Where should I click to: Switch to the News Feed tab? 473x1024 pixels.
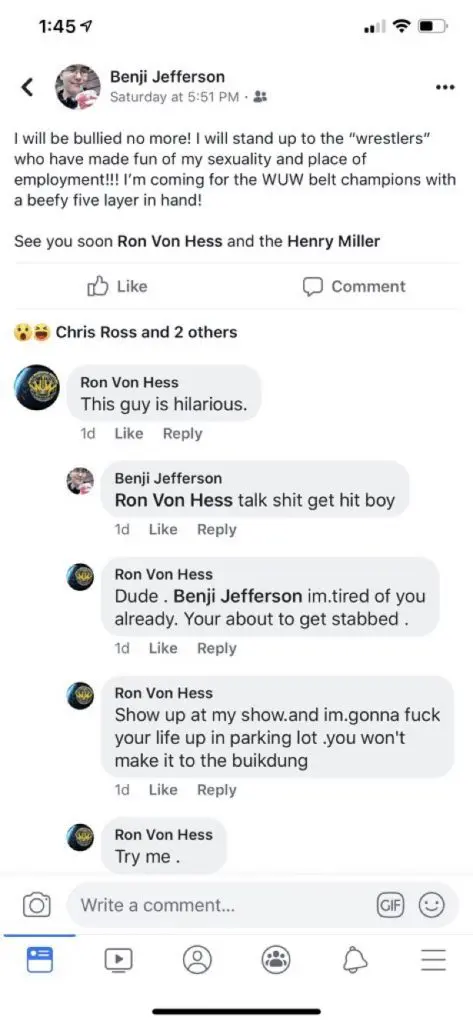(x=40, y=959)
